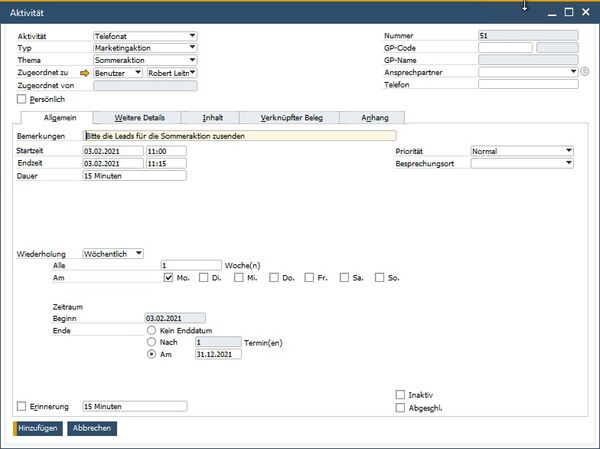Click the GP-Name field
The height and width of the screenshot is (449, 600).
point(528,60)
